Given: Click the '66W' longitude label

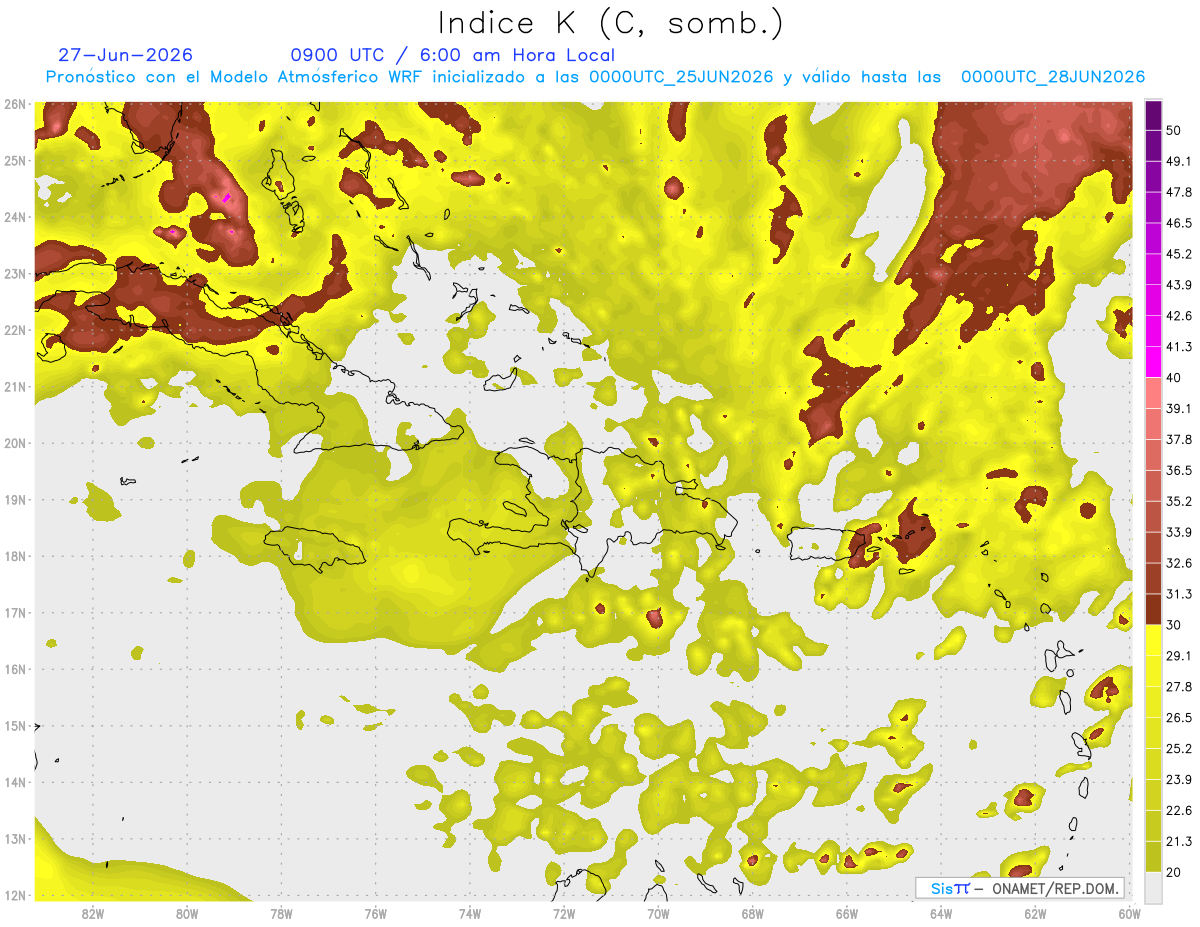Looking at the screenshot, I should 847,914.
